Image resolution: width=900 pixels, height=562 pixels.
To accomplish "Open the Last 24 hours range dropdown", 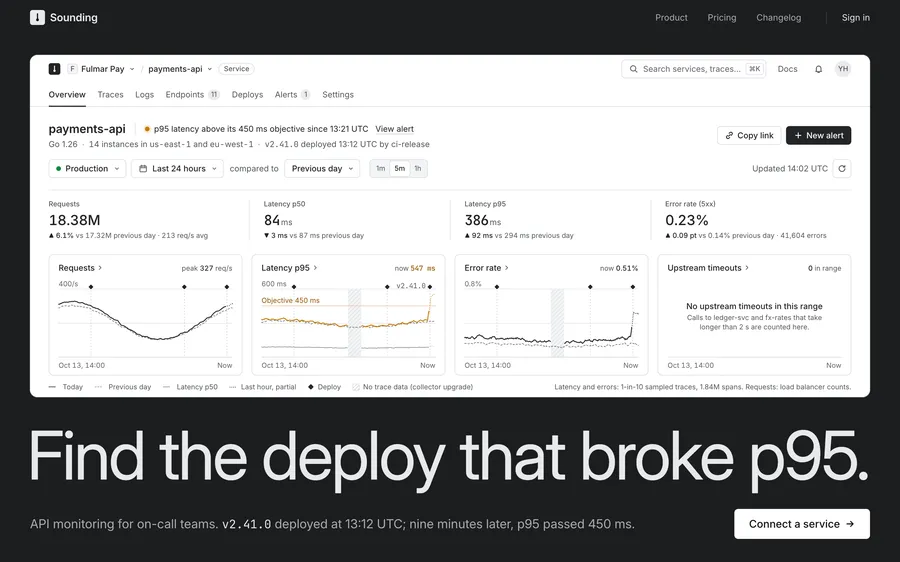I will tap(177, 169).
